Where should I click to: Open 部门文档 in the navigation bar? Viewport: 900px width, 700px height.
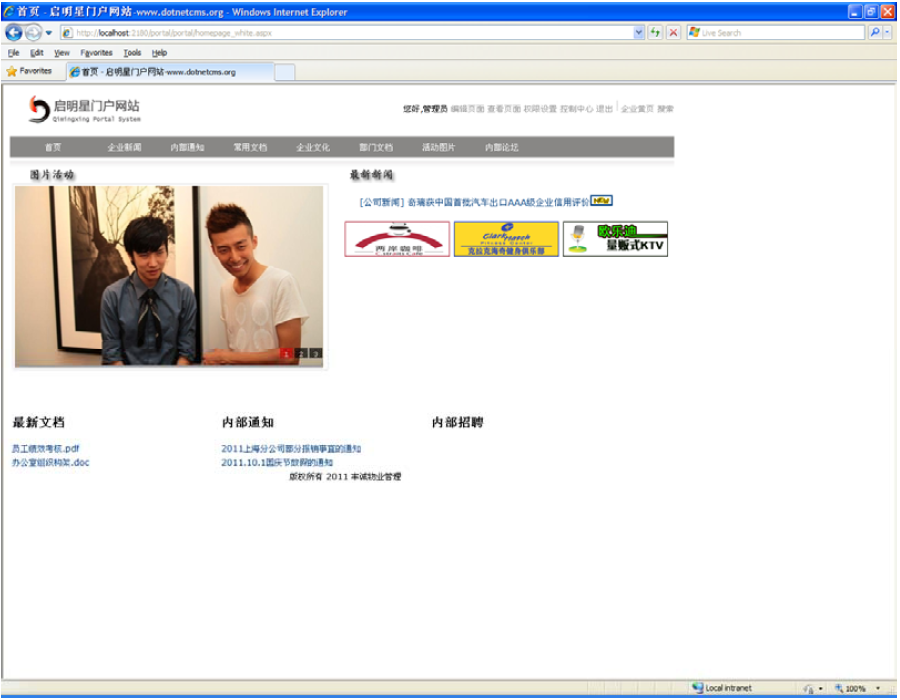376,147
